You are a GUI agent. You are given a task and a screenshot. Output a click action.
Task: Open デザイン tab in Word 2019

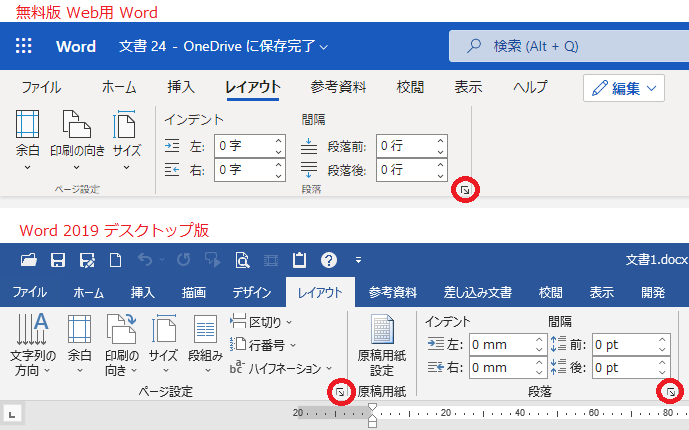252,292
